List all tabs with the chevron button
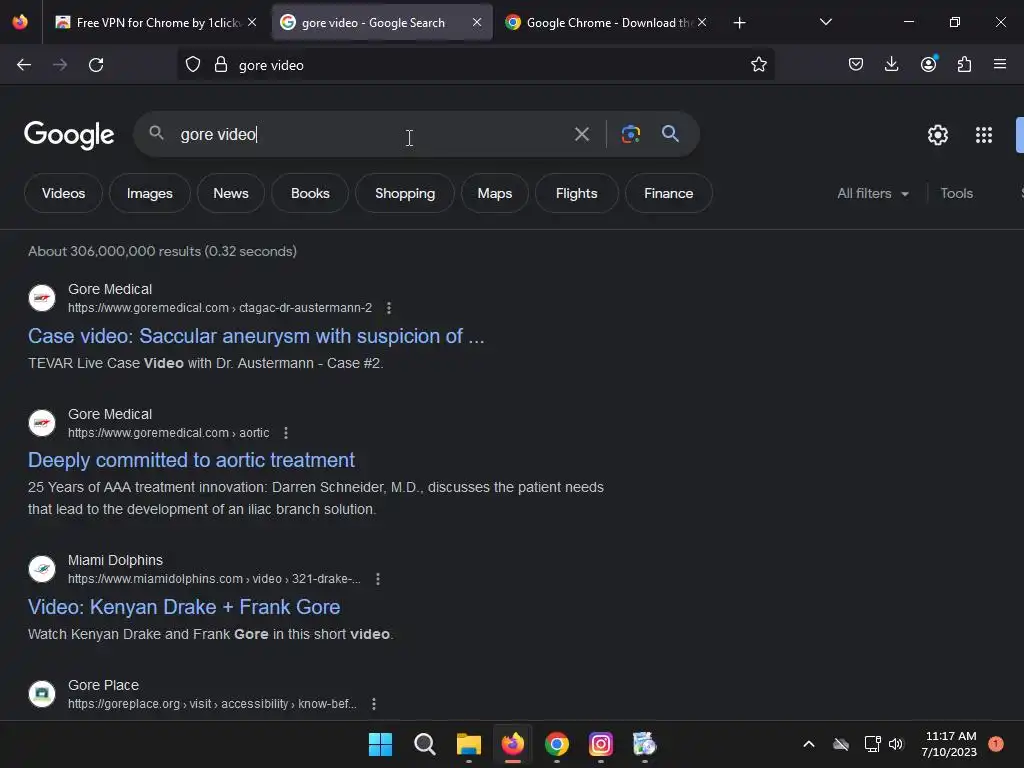The height and width of the screenshot is (768, 1024). coord(825,23)
